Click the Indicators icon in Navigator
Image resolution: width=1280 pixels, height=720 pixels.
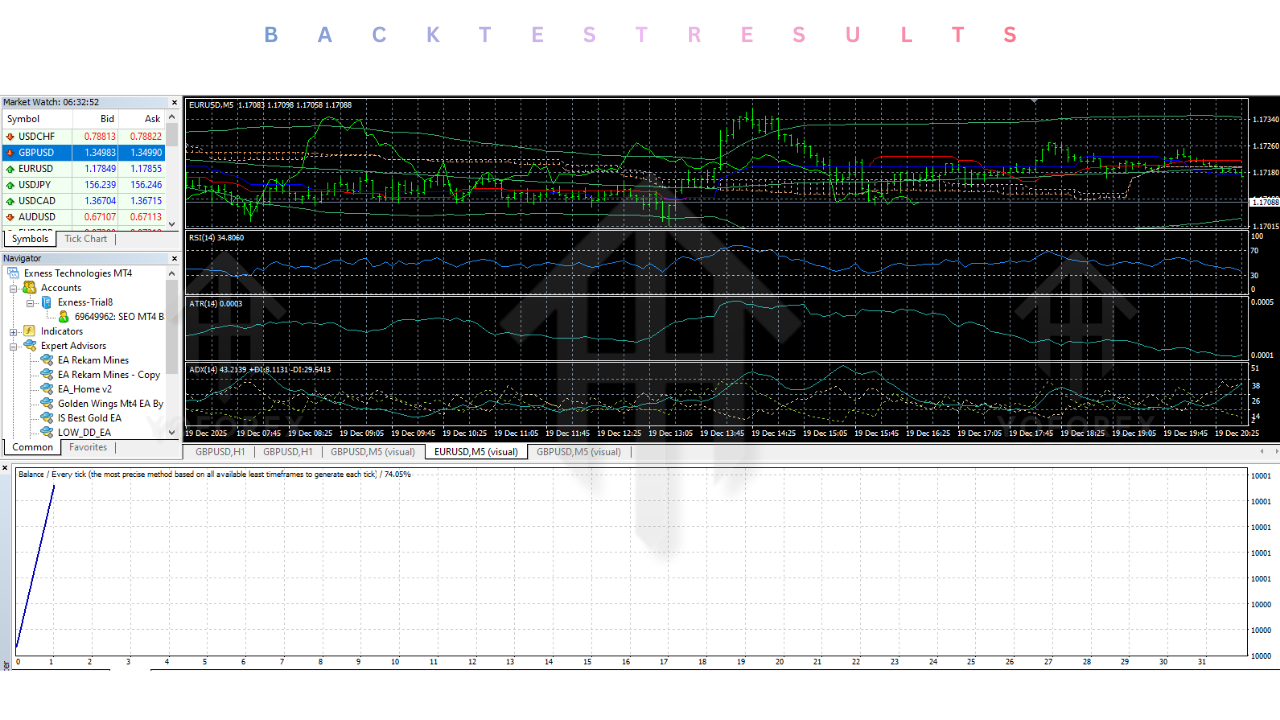(x=28, y=331)
